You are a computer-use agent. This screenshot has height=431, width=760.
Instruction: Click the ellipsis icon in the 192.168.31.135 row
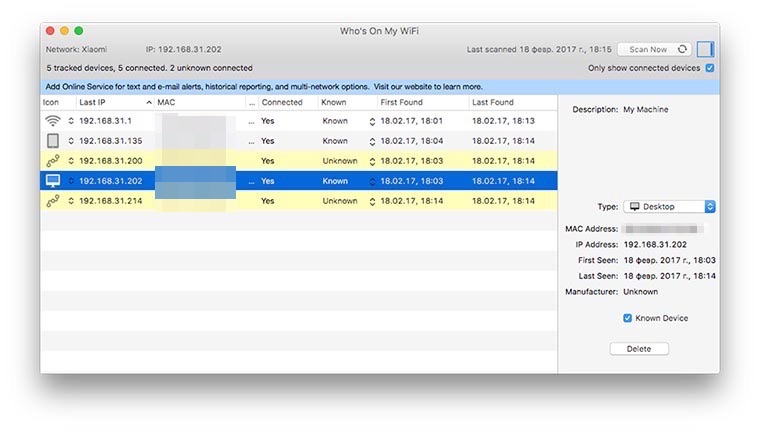[252, 140]
